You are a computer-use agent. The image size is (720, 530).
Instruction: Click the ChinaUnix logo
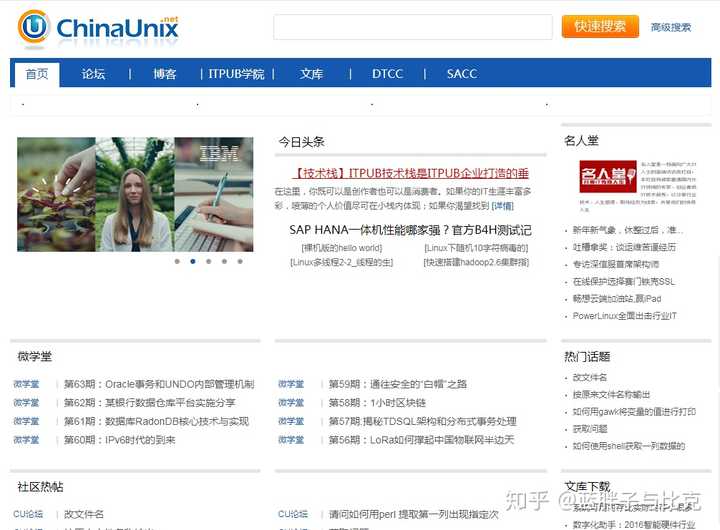coord(98,28)
